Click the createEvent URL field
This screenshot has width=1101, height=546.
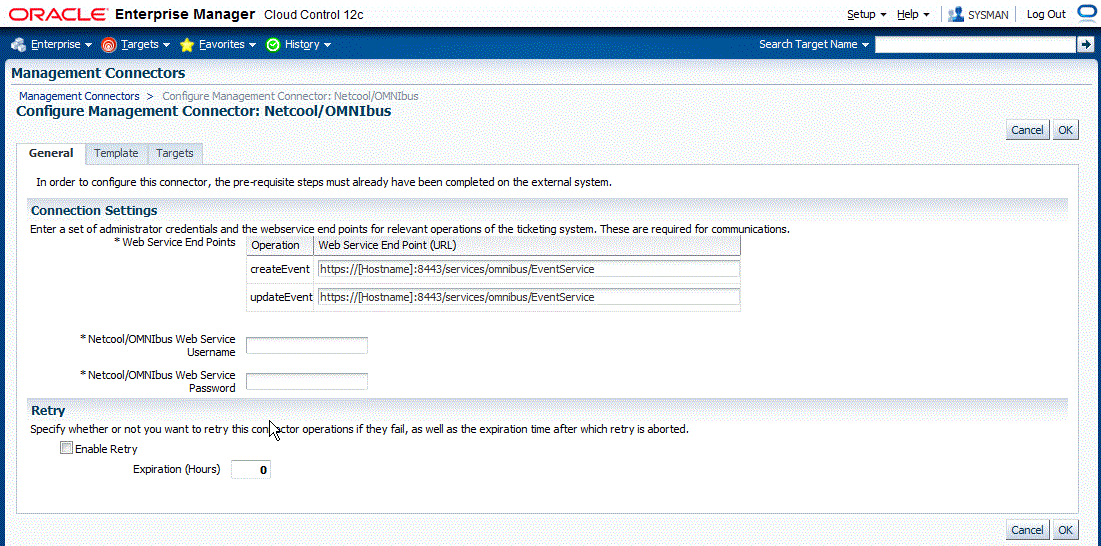(x=528, y=269)
